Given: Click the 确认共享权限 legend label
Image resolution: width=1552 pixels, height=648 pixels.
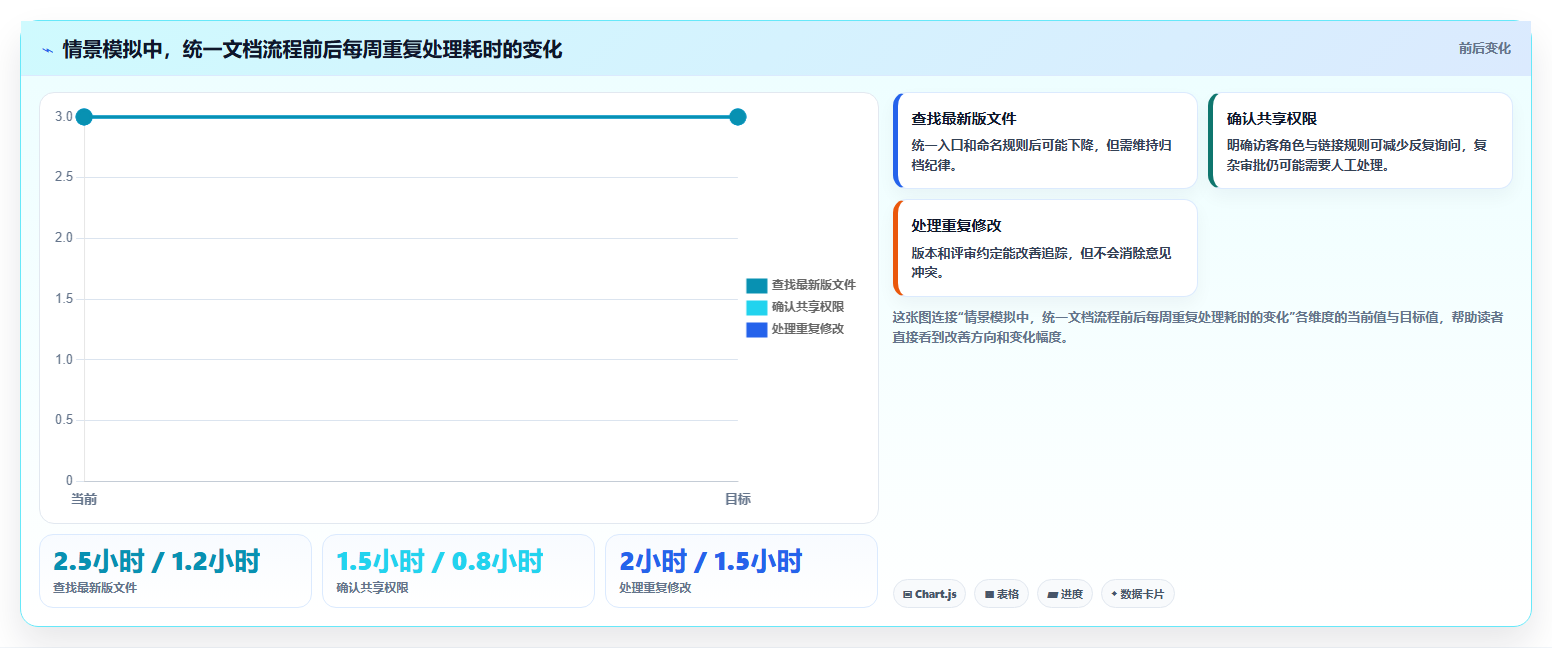Looking at the screenshot, I should point(808,307).
